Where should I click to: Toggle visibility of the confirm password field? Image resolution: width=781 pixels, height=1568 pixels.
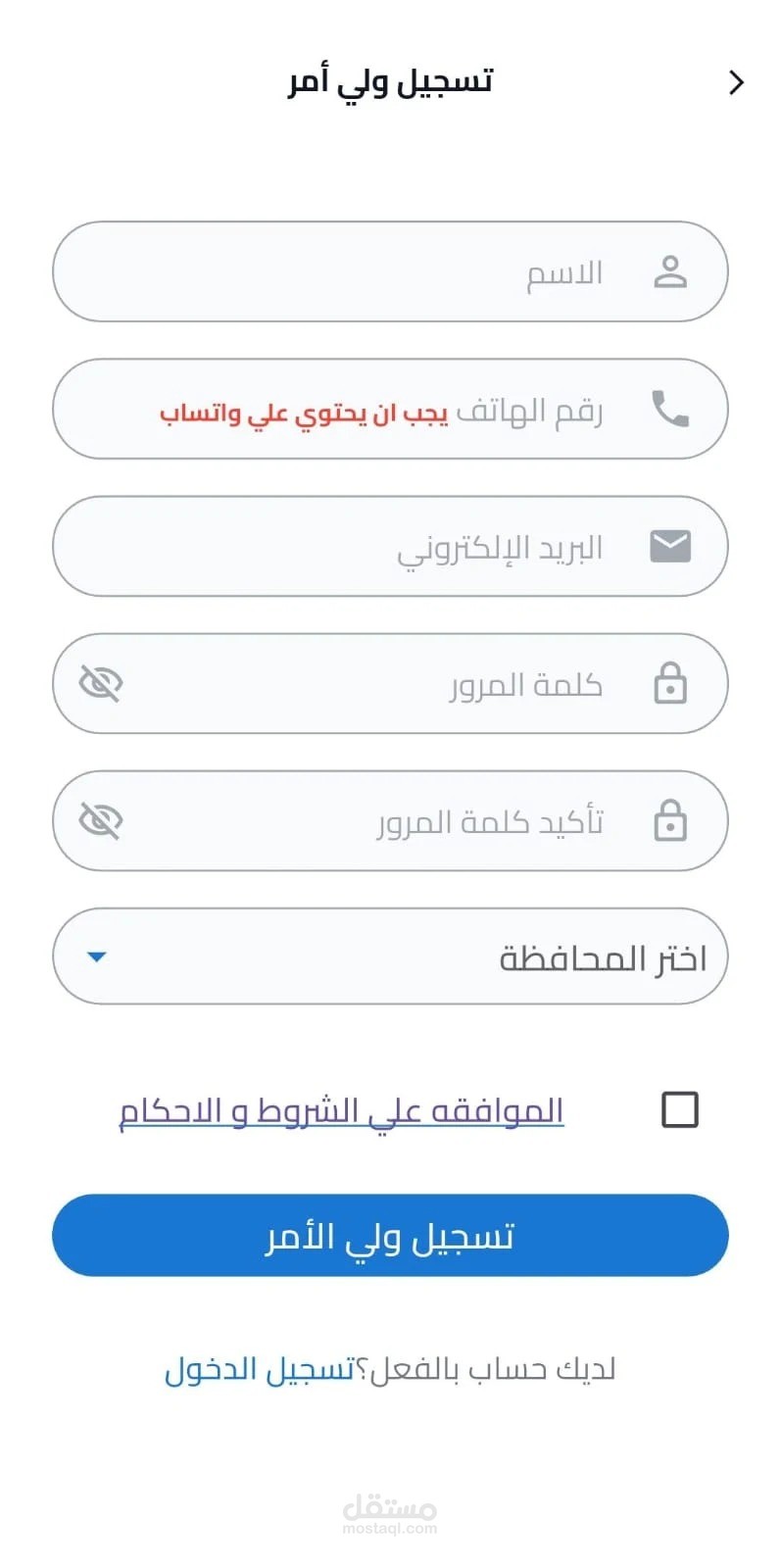click(x=100, y=820)
